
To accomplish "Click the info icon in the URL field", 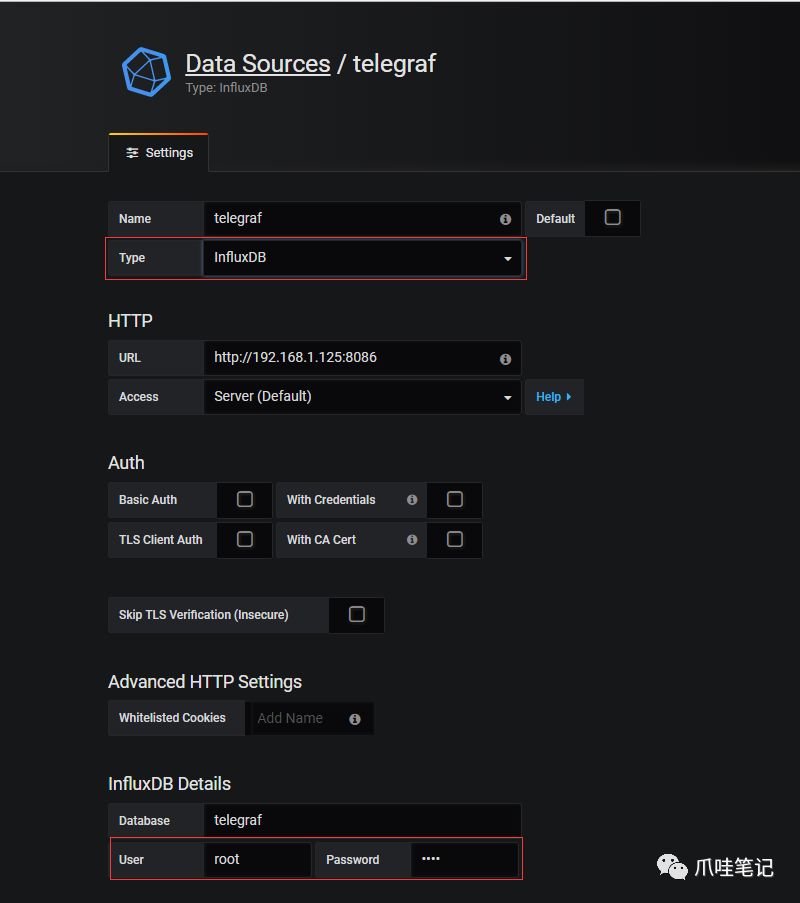I will point(505,359).
